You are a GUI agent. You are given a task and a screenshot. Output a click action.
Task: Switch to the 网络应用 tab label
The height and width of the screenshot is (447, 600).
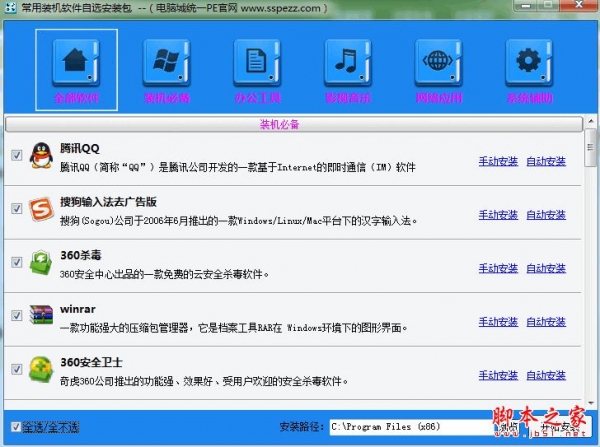pos(439,99)
